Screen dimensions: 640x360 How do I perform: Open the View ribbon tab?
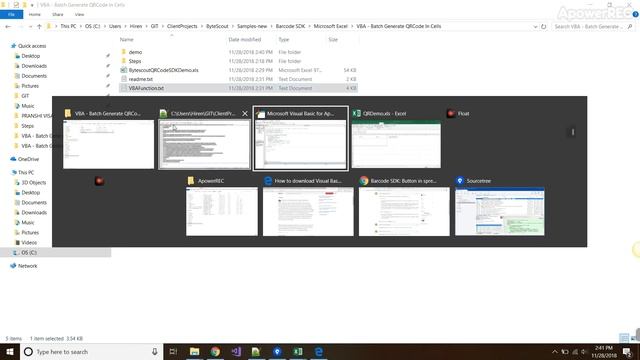[x=79, y=14]
